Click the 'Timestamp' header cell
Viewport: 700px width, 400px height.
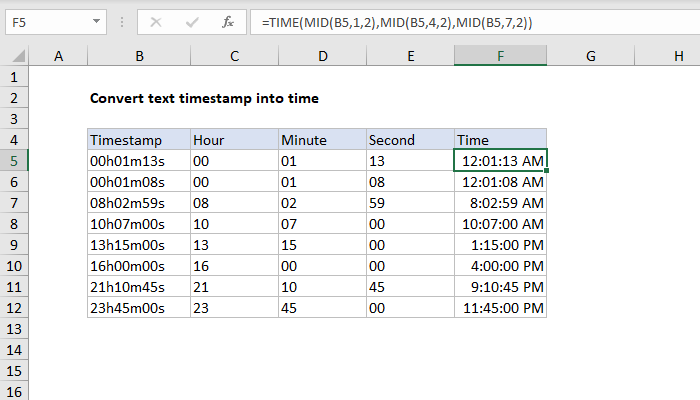[139, 139]
